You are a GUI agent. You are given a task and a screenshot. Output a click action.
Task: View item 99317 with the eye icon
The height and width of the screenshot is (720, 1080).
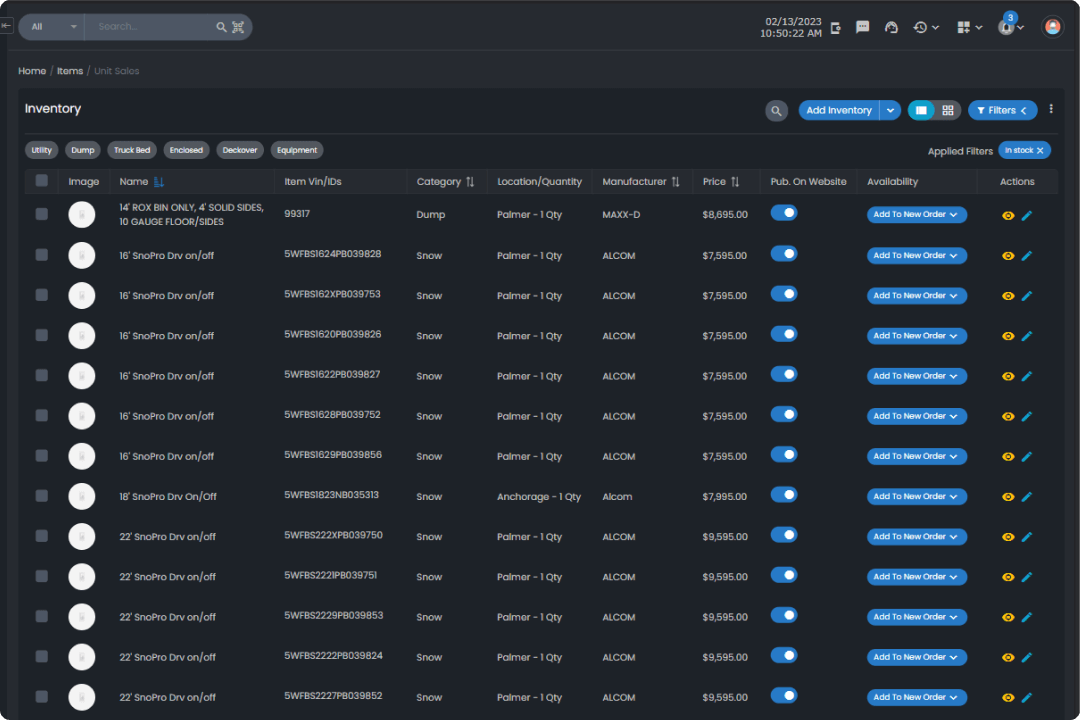1008,216
